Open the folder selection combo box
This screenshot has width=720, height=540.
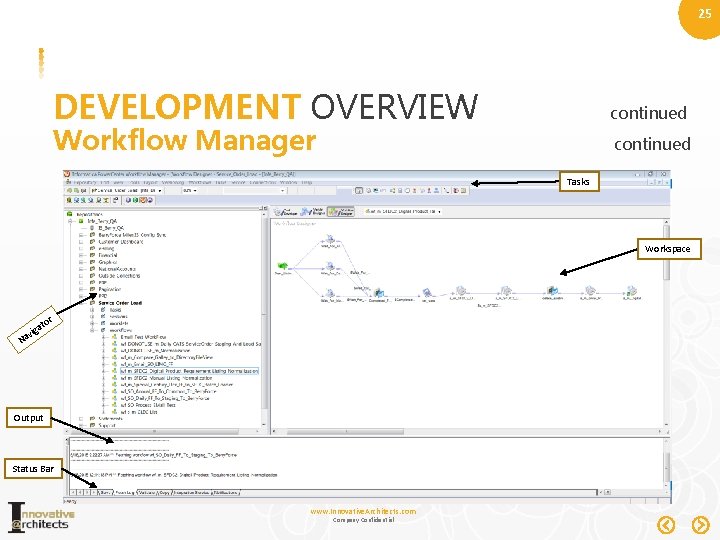point(126,190)
